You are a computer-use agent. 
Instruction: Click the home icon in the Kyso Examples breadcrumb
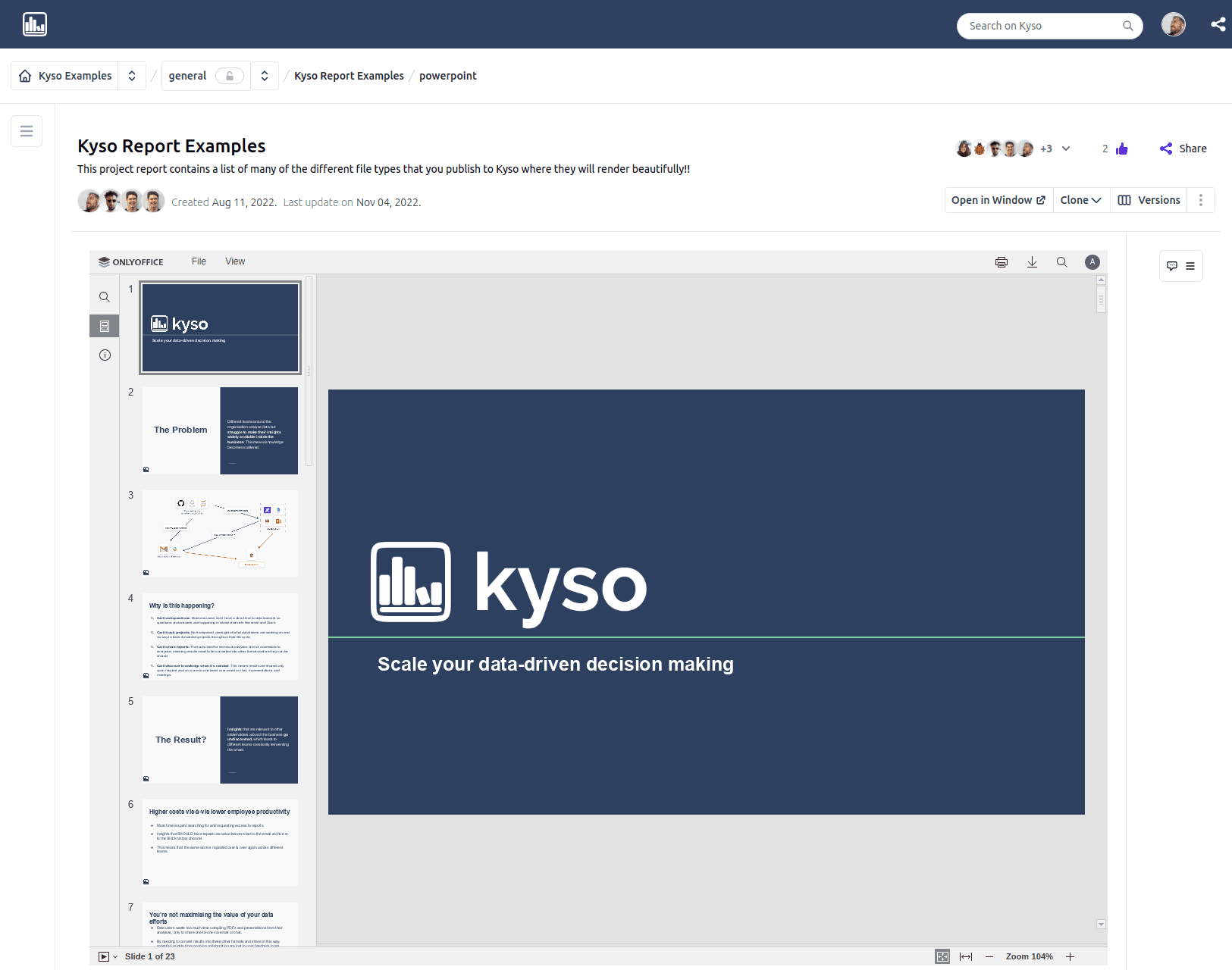[x=25, y=76]
